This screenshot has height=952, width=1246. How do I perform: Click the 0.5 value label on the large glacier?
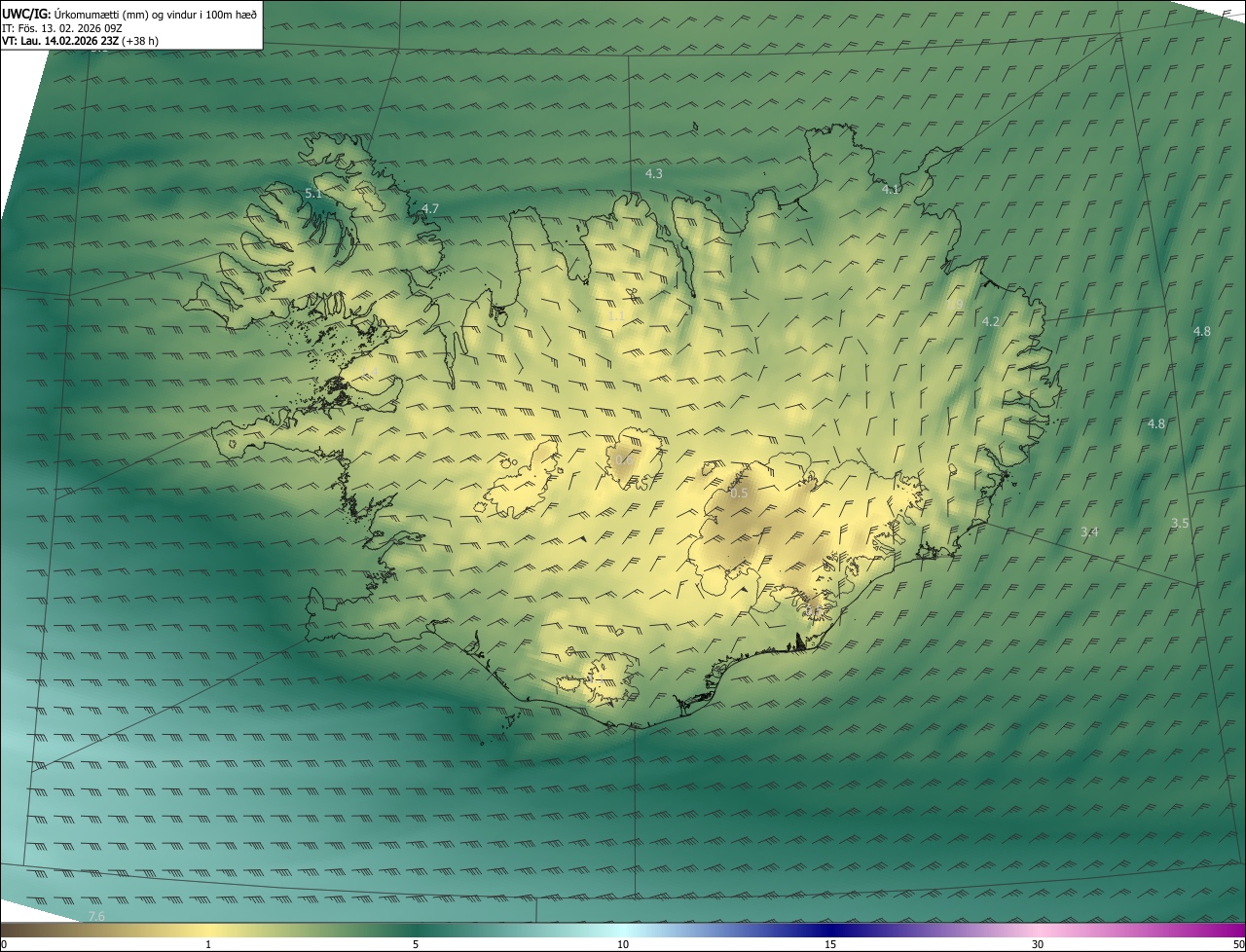point(739,494)
